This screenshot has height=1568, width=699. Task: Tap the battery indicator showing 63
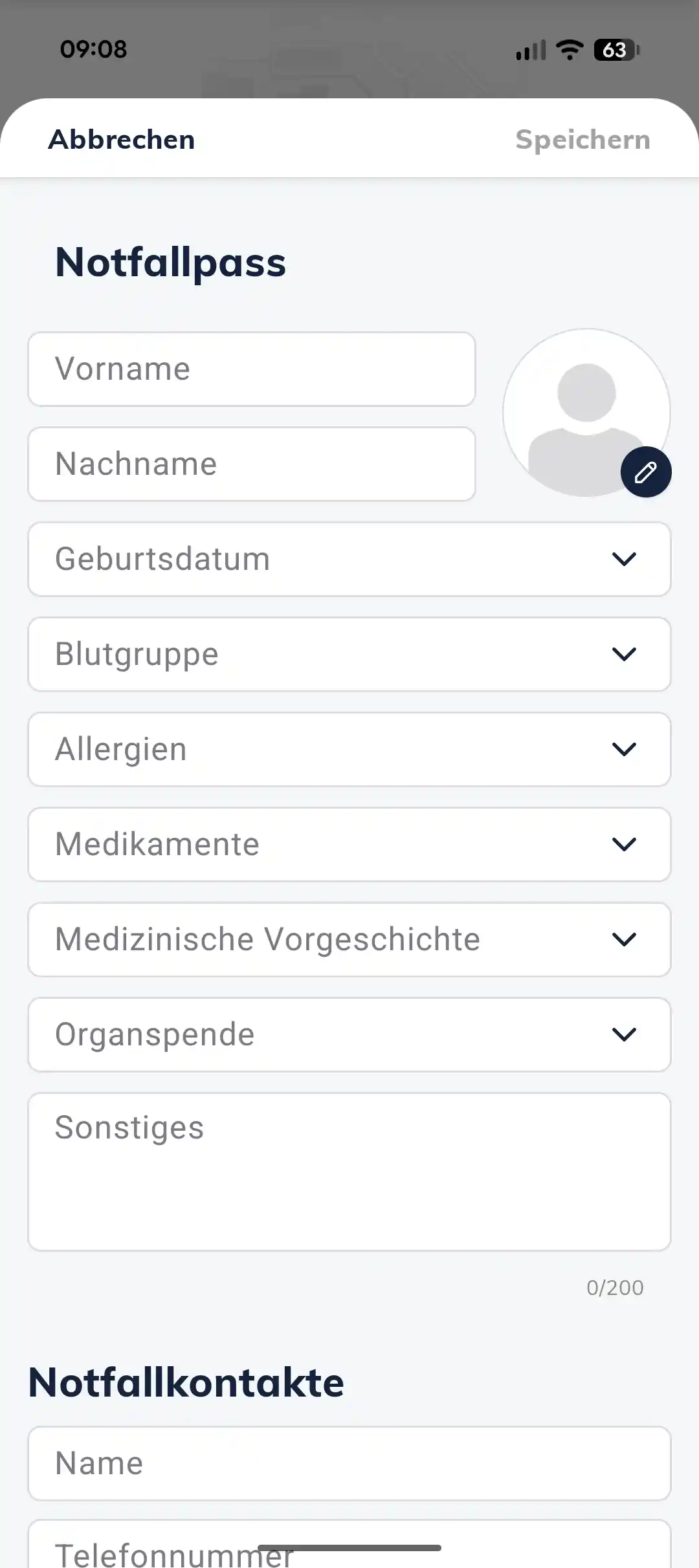click(616, 50)
